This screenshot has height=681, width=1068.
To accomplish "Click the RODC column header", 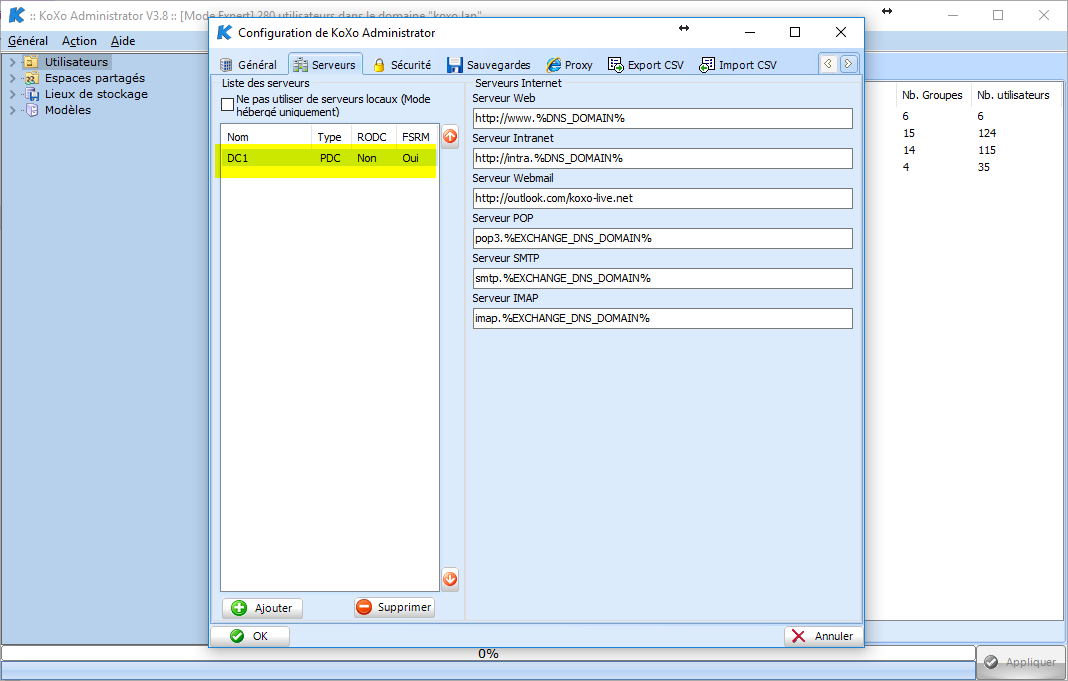I will coord(373,137).
